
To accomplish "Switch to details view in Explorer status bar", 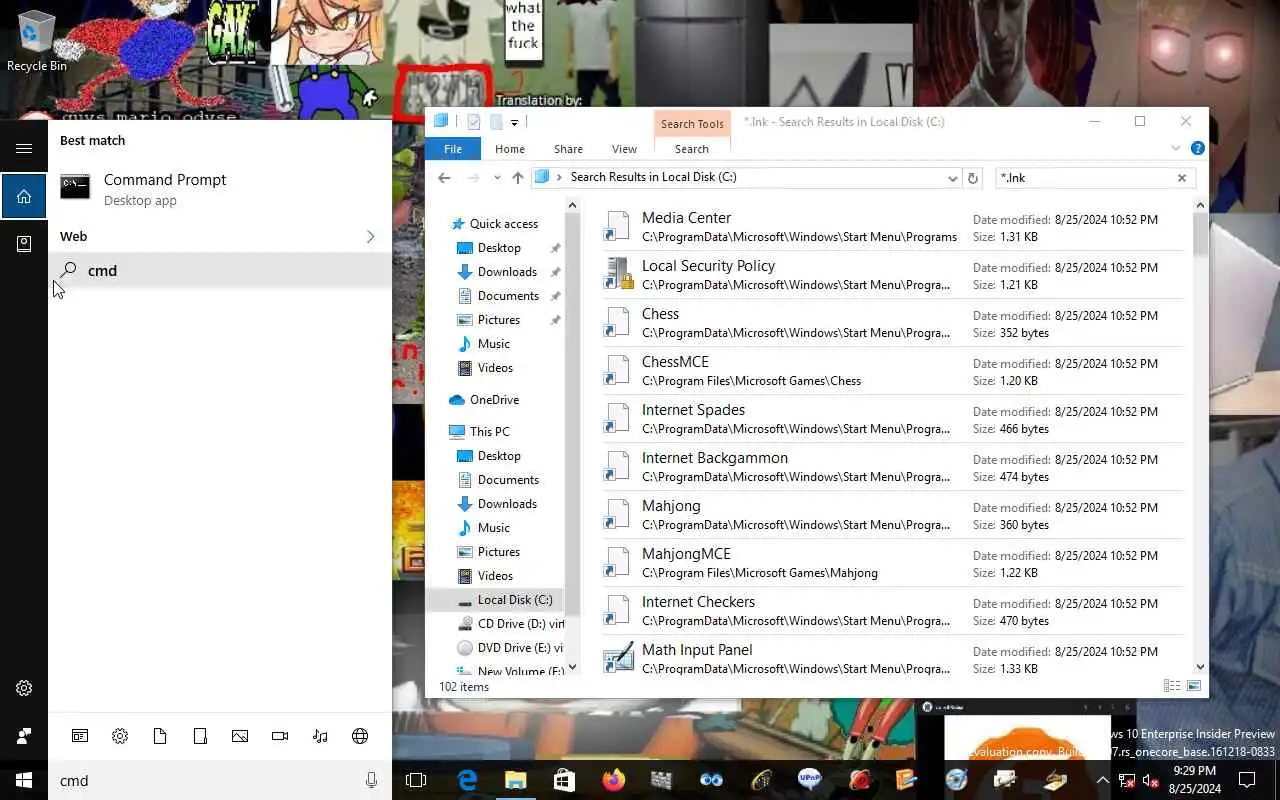I will pos(1171,686).
